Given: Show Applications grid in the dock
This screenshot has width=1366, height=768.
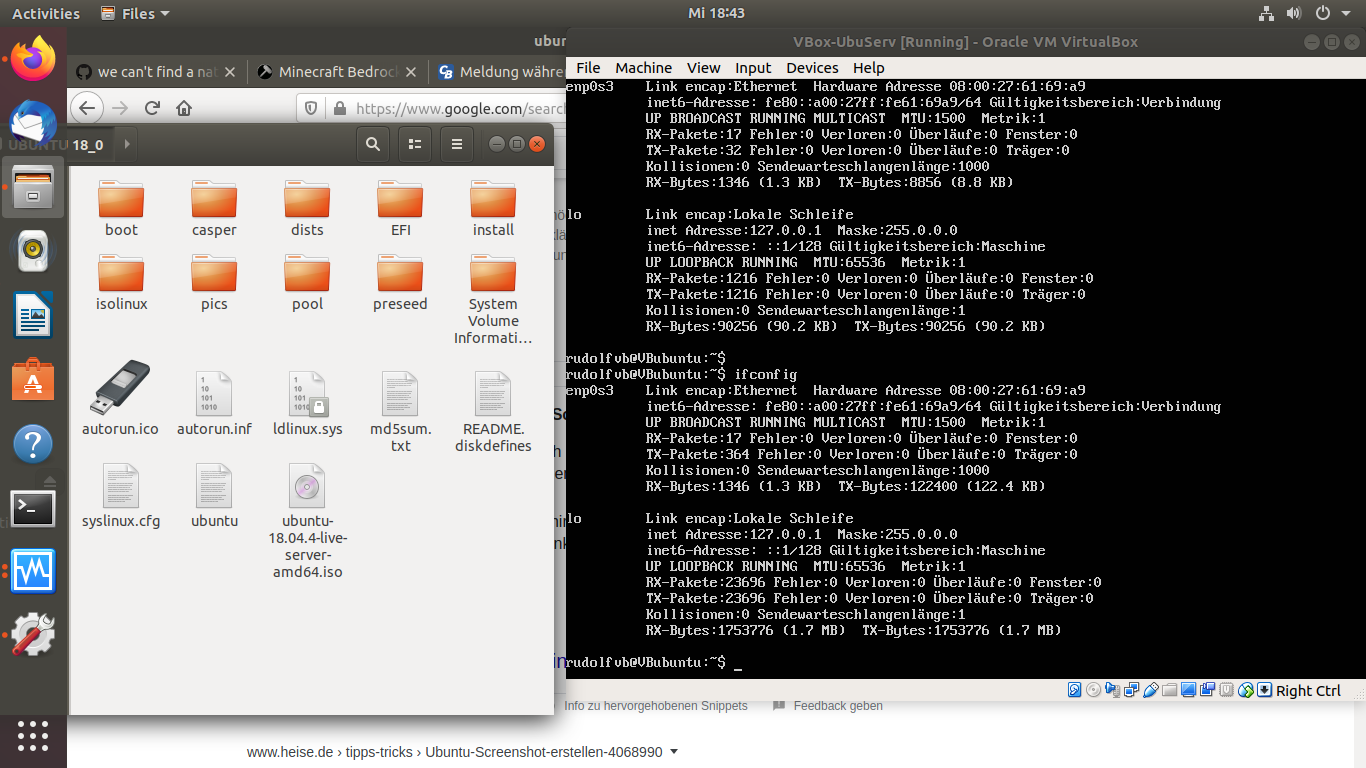Looking at the screenshot, I should pyautogui.click(x=33, y=735).
